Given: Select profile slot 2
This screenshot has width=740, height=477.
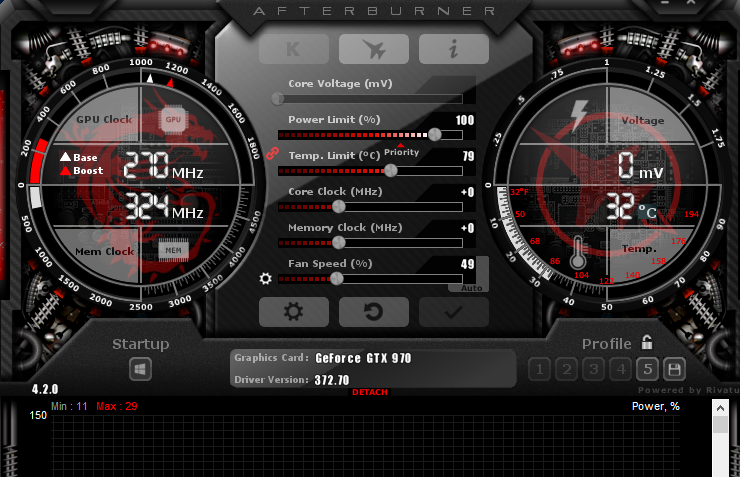Looking at the screenshot, I should [567, 369].
